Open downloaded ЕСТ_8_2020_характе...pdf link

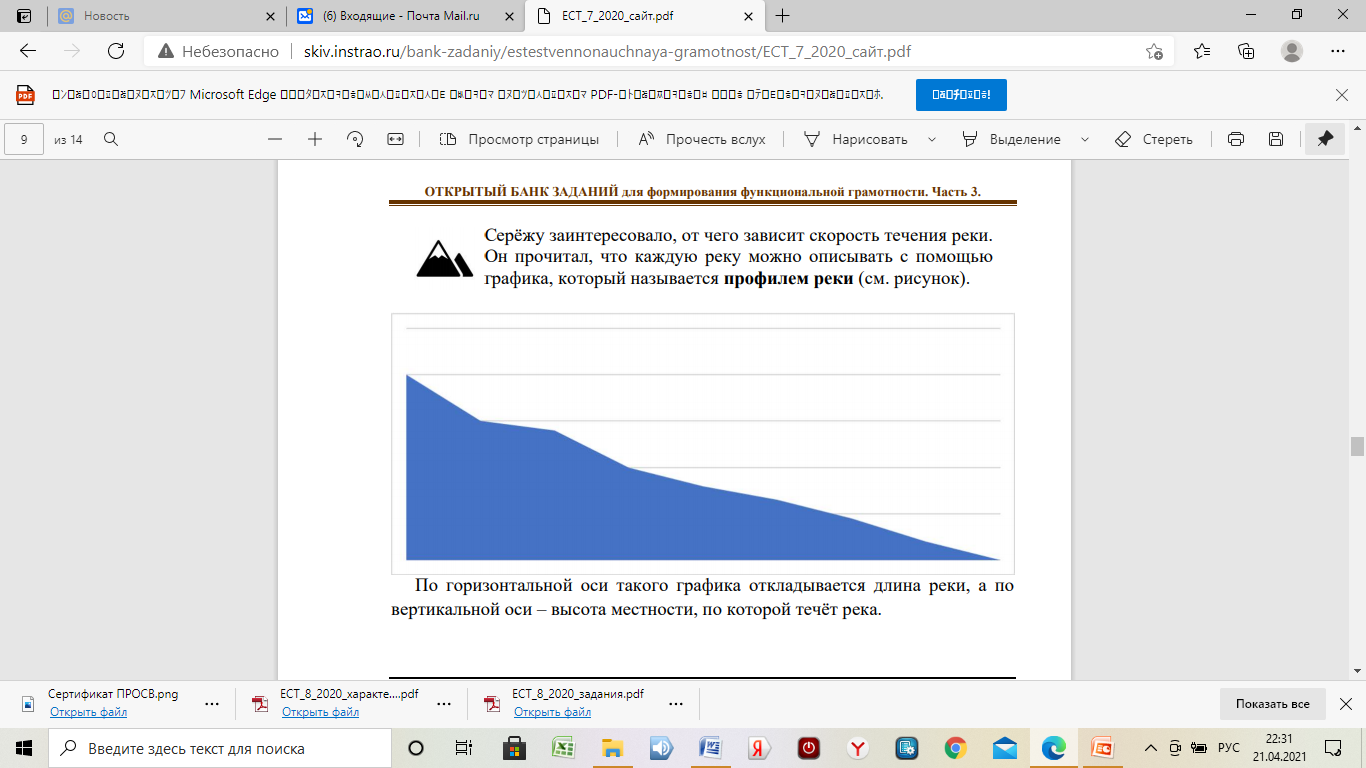tap(320, 712)
